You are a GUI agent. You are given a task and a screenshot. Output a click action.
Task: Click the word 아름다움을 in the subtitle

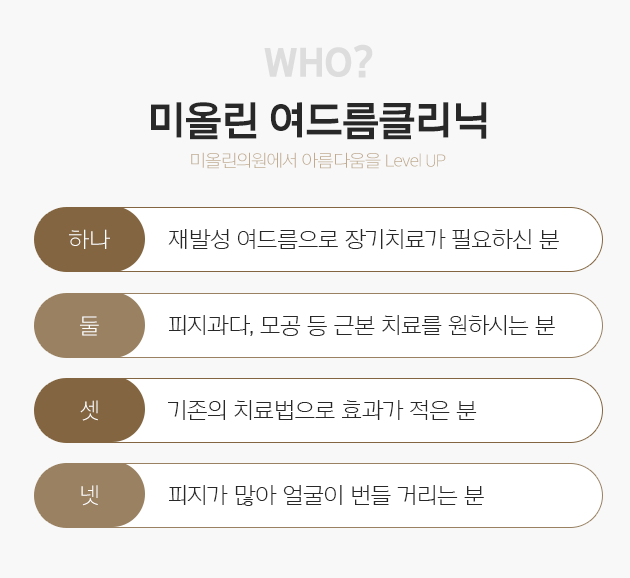click(x=339, y=160)
